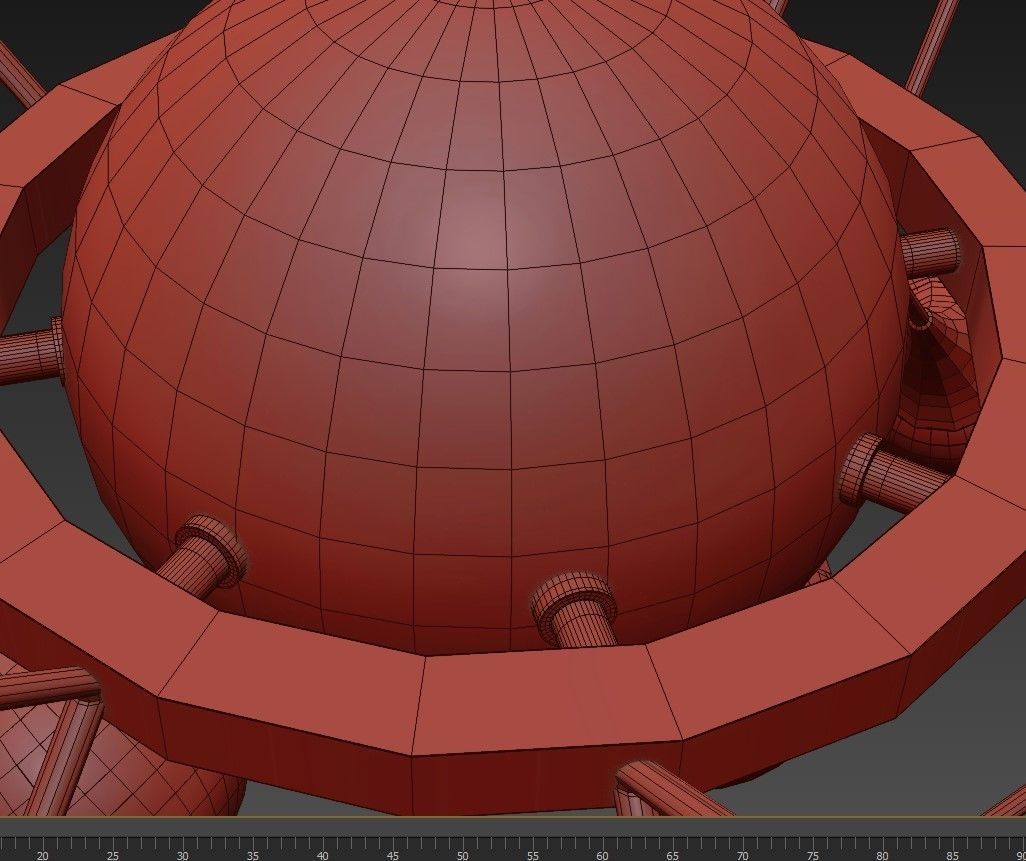Jump to frame 75 on the timeline
1026x861 pixels.
[813, 855]
